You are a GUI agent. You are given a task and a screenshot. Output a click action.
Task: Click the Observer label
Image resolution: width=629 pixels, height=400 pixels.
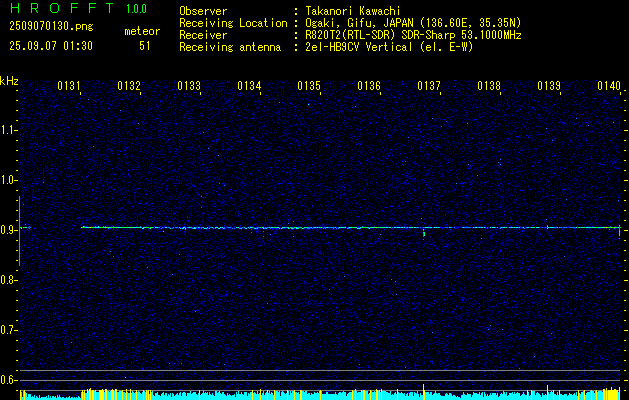203,11
